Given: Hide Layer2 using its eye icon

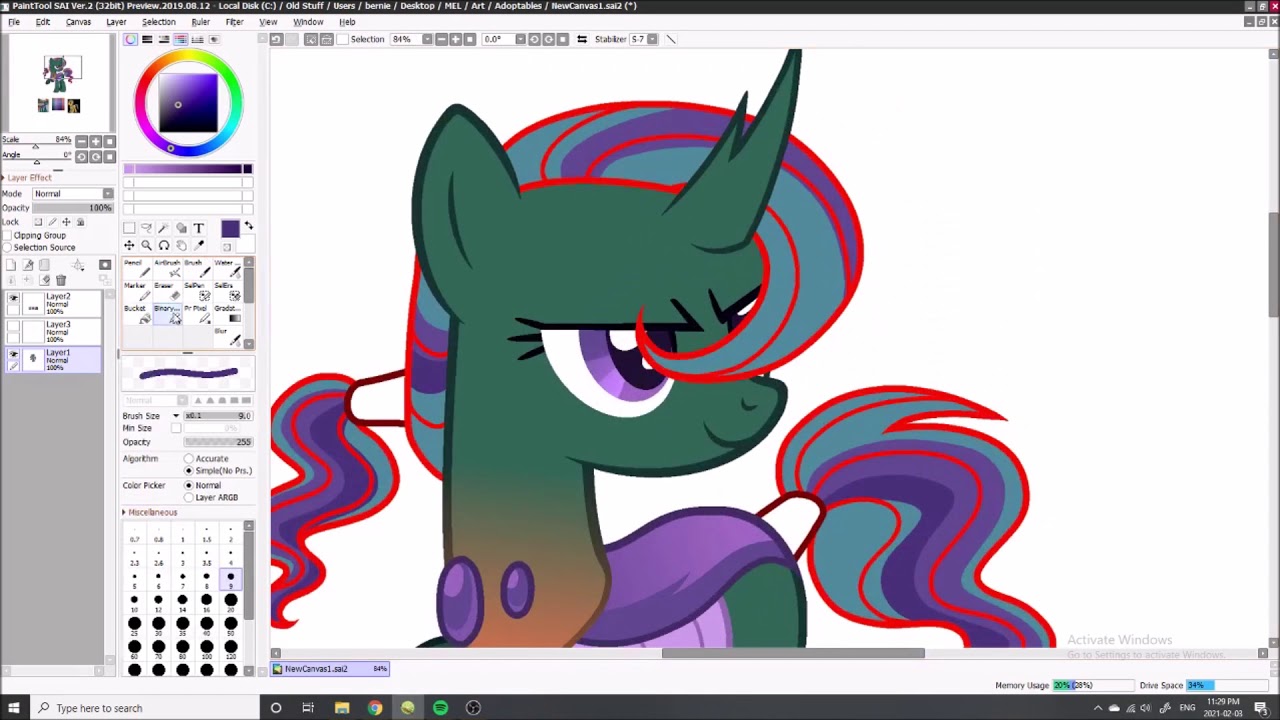Looking at the screenshot, I should point(13,298).
